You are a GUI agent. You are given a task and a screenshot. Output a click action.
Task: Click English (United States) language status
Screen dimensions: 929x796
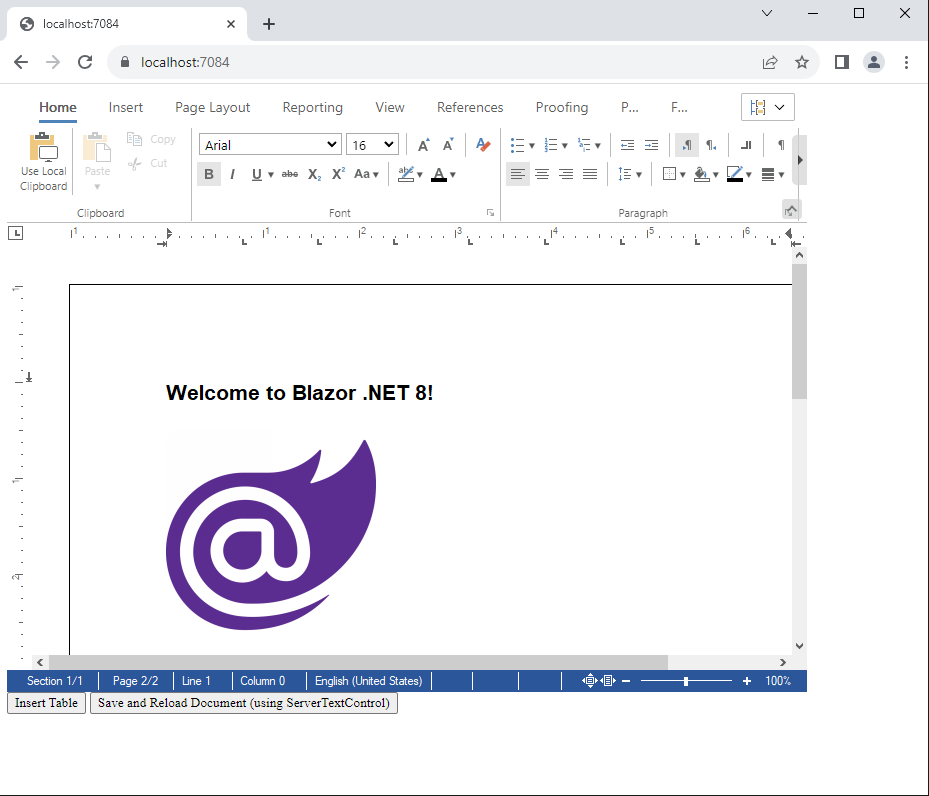[x=369, y=681]
